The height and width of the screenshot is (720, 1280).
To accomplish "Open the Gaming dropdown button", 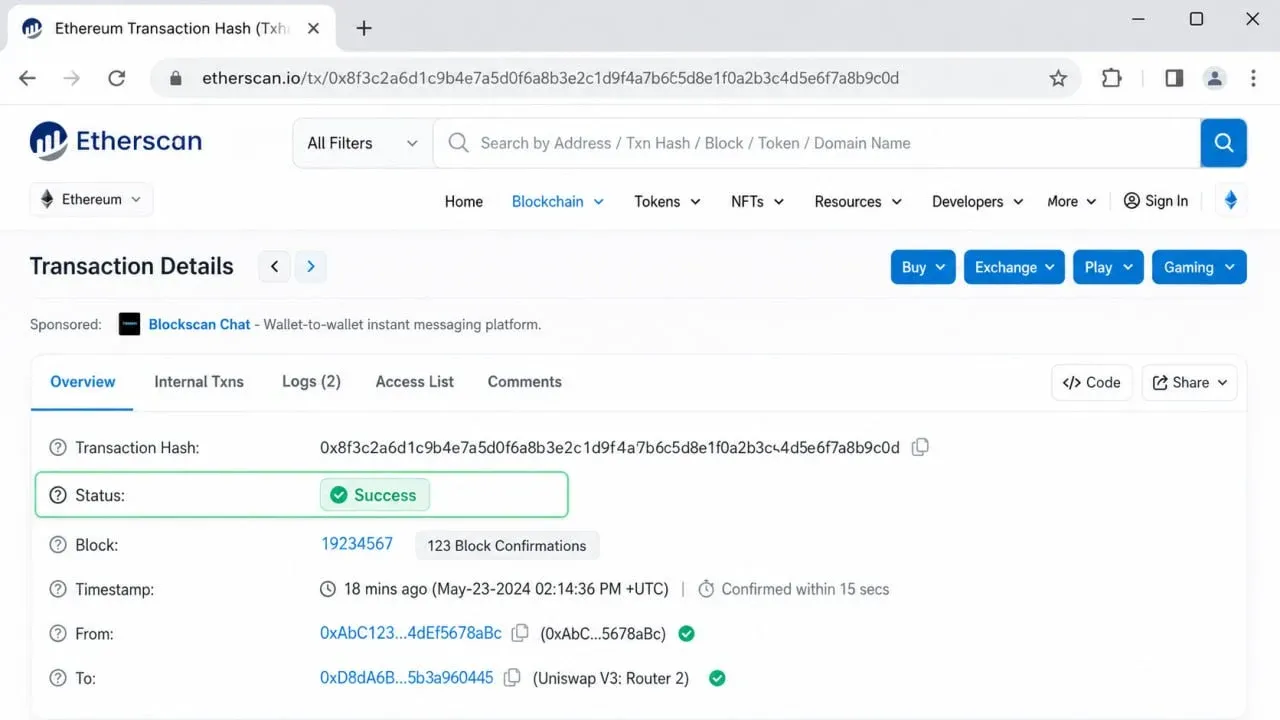I will (1199, 267).
